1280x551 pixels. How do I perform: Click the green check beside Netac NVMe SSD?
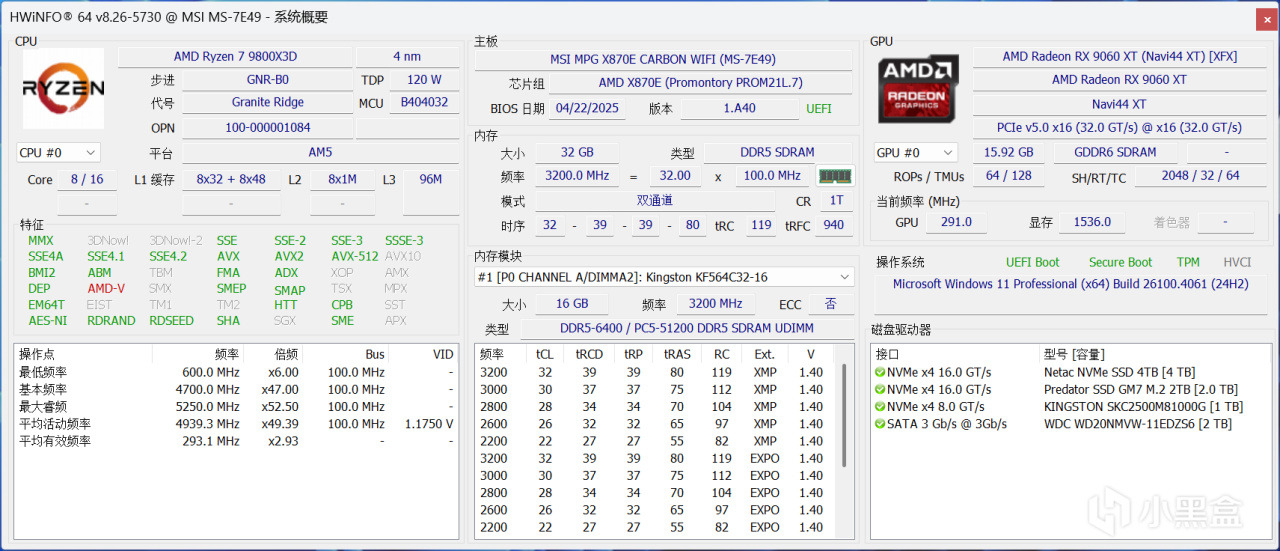pyautogui.click(x=880, y=372)
